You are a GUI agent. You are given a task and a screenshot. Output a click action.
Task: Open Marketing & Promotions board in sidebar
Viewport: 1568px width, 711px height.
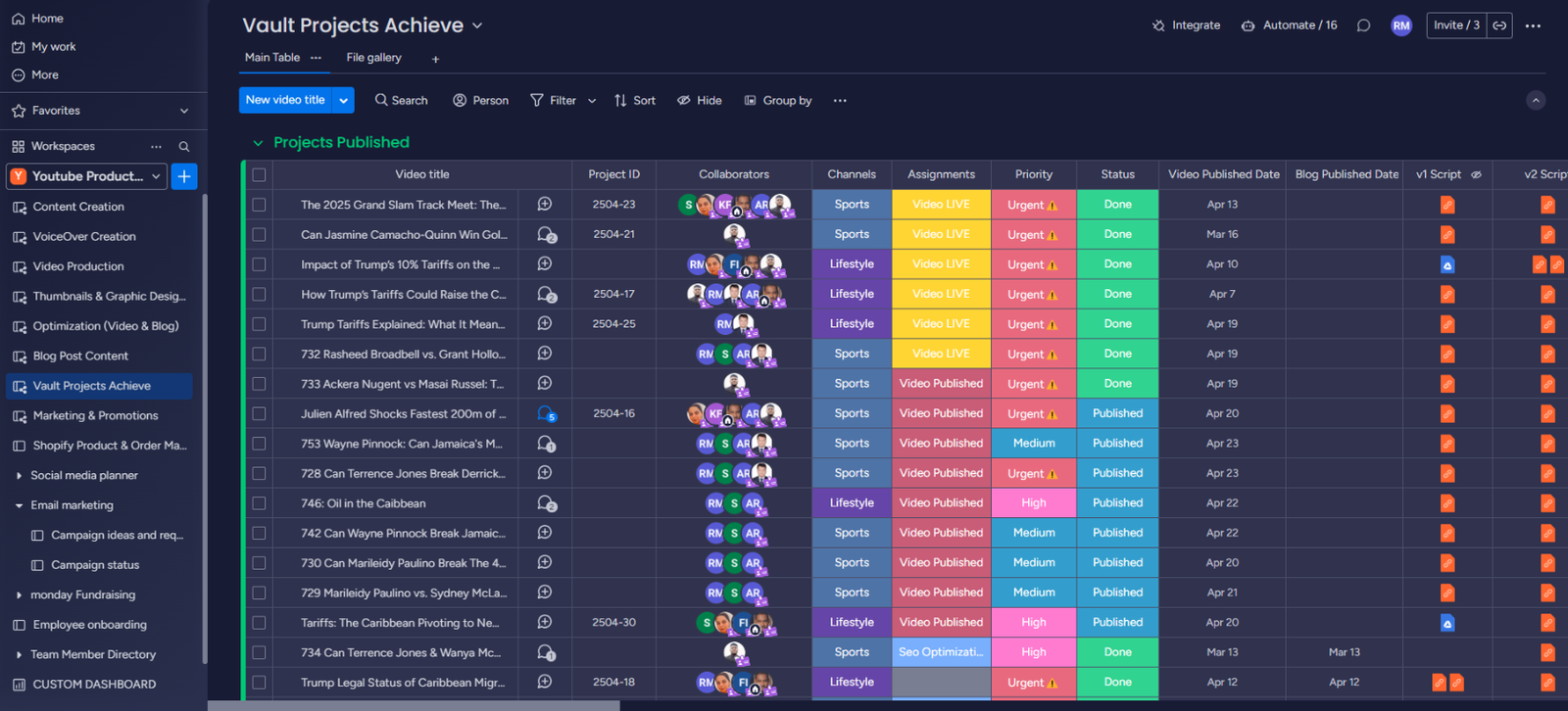(x=95, y=415)
